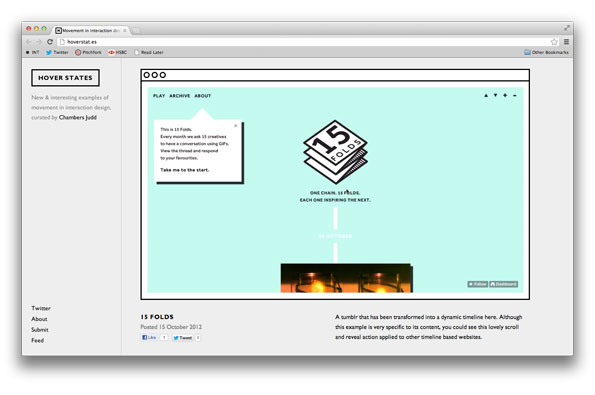Bookmark this page with the star icon

[554, 42]
